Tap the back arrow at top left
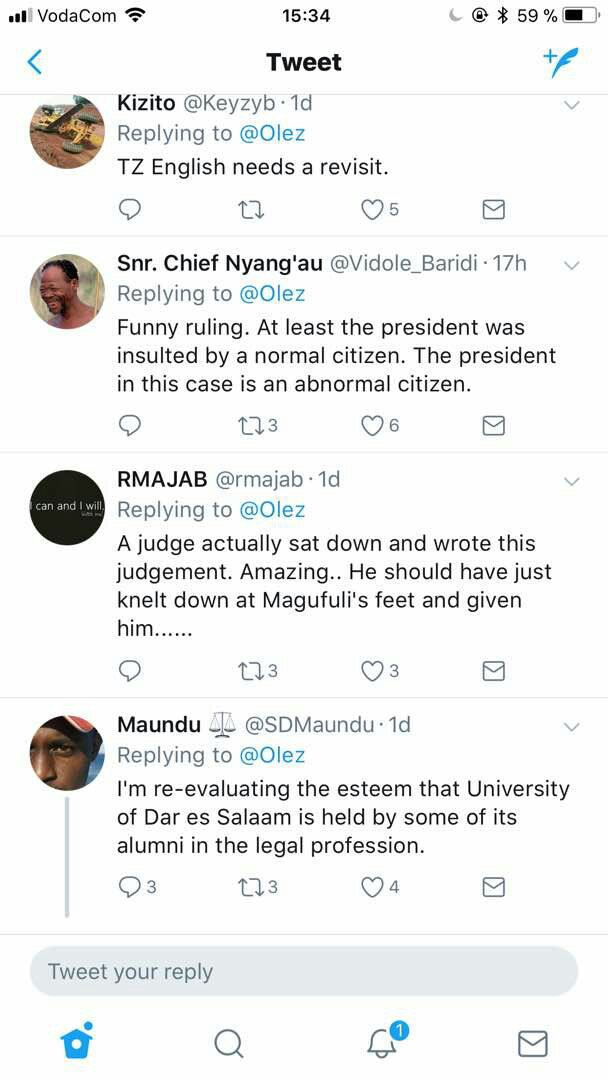Viewport: 608px width, 1080px height. [35, 62]
